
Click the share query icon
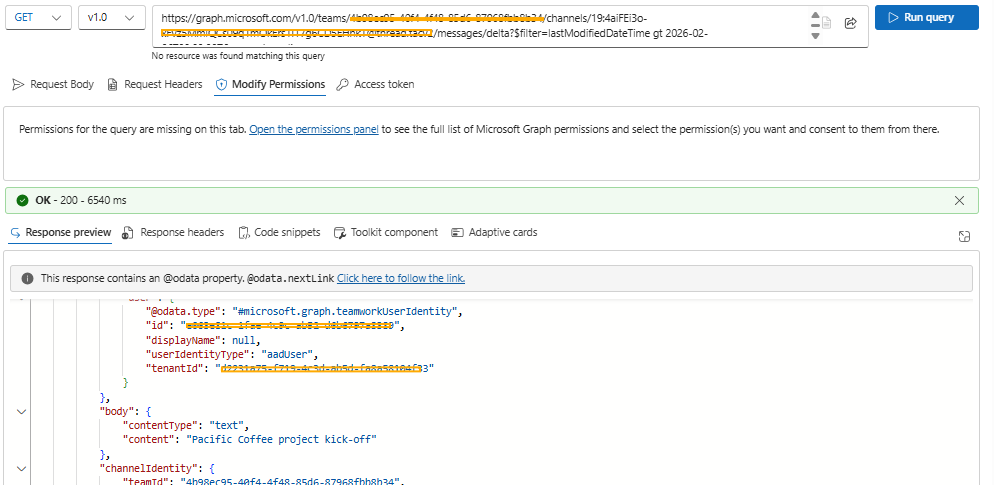tap(851, 23)
